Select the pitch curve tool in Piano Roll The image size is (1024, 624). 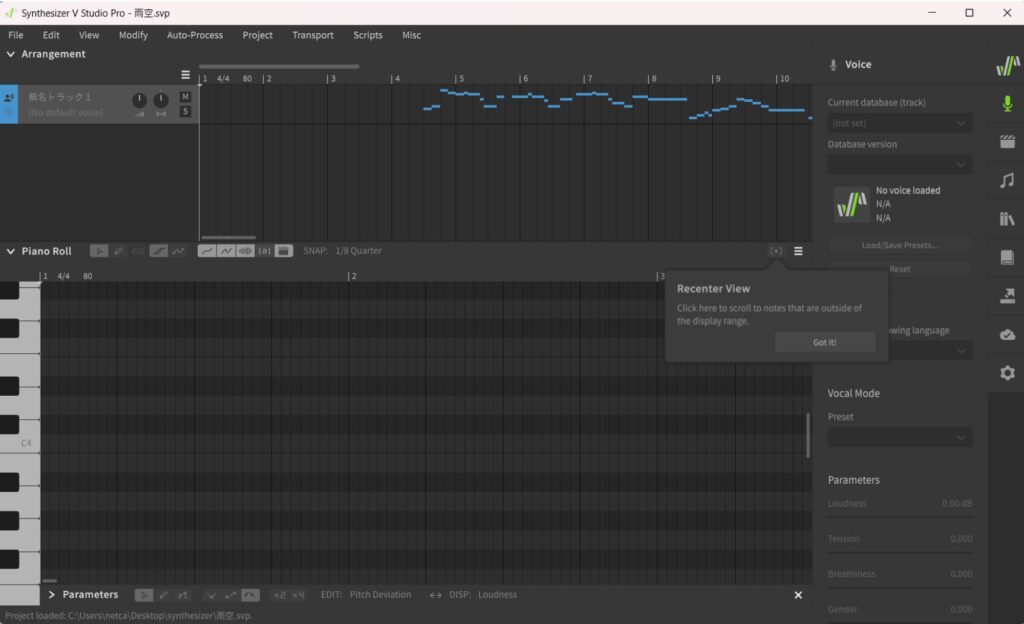pyautogui.click(x=178, y=251)
